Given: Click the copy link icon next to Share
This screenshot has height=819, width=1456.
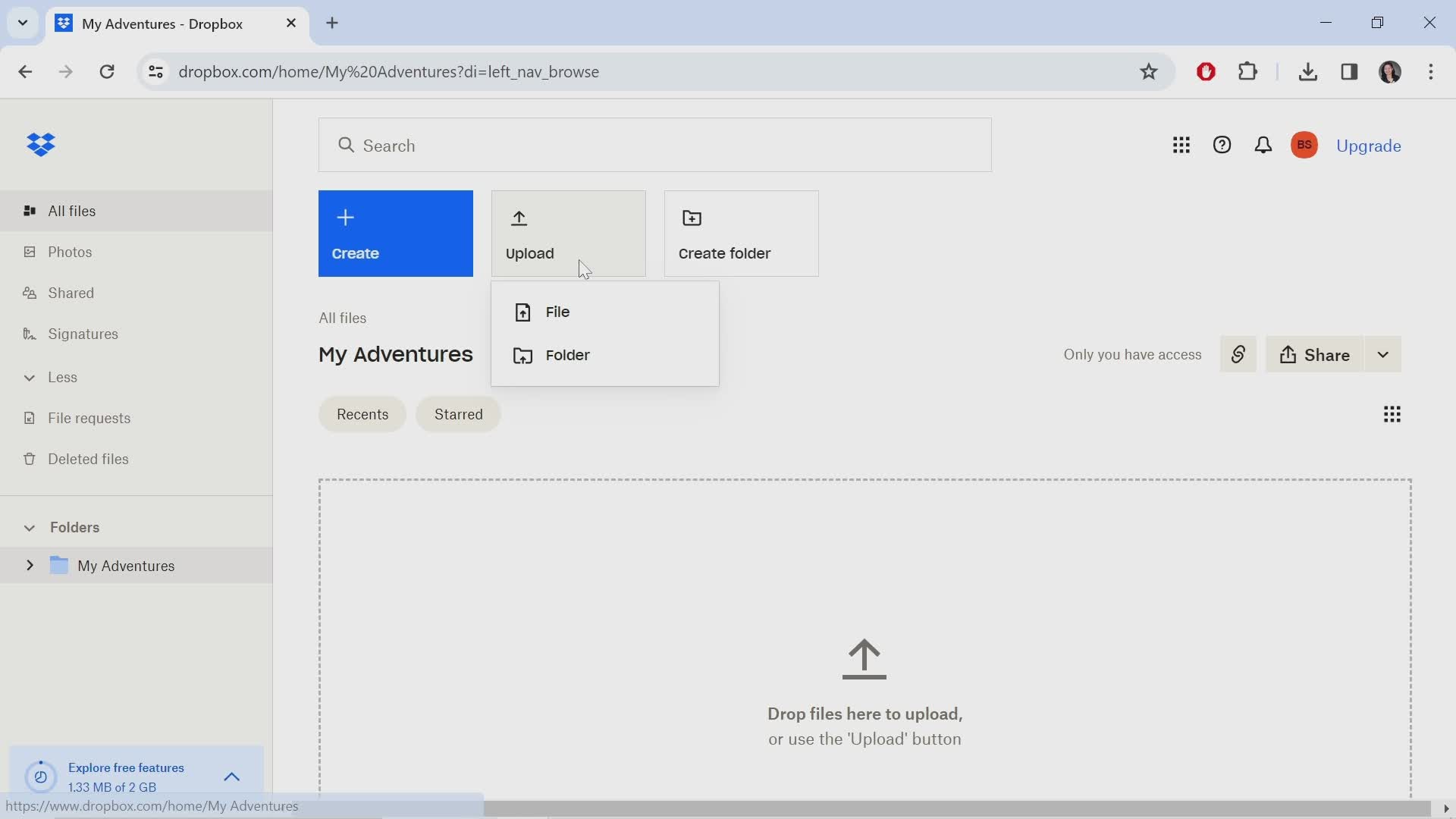Looking at the screenshot, I should point(1238,354).
